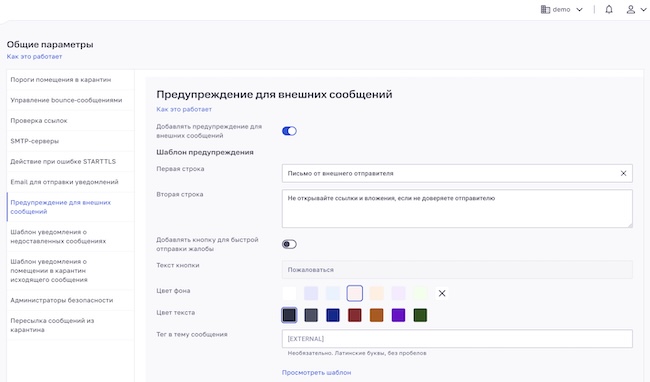Select the highlighted light pink background swatch

tap(354, 293)
